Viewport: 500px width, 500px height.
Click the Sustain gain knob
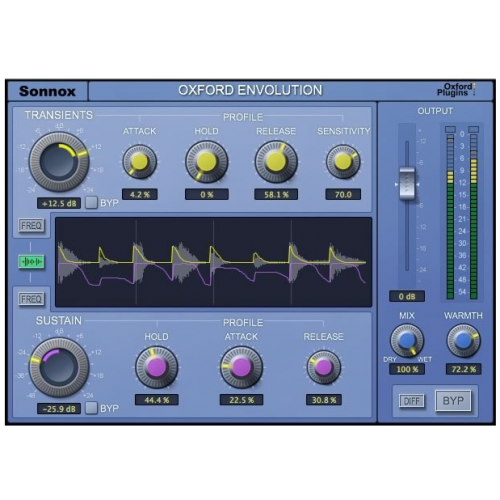(59, 367)
